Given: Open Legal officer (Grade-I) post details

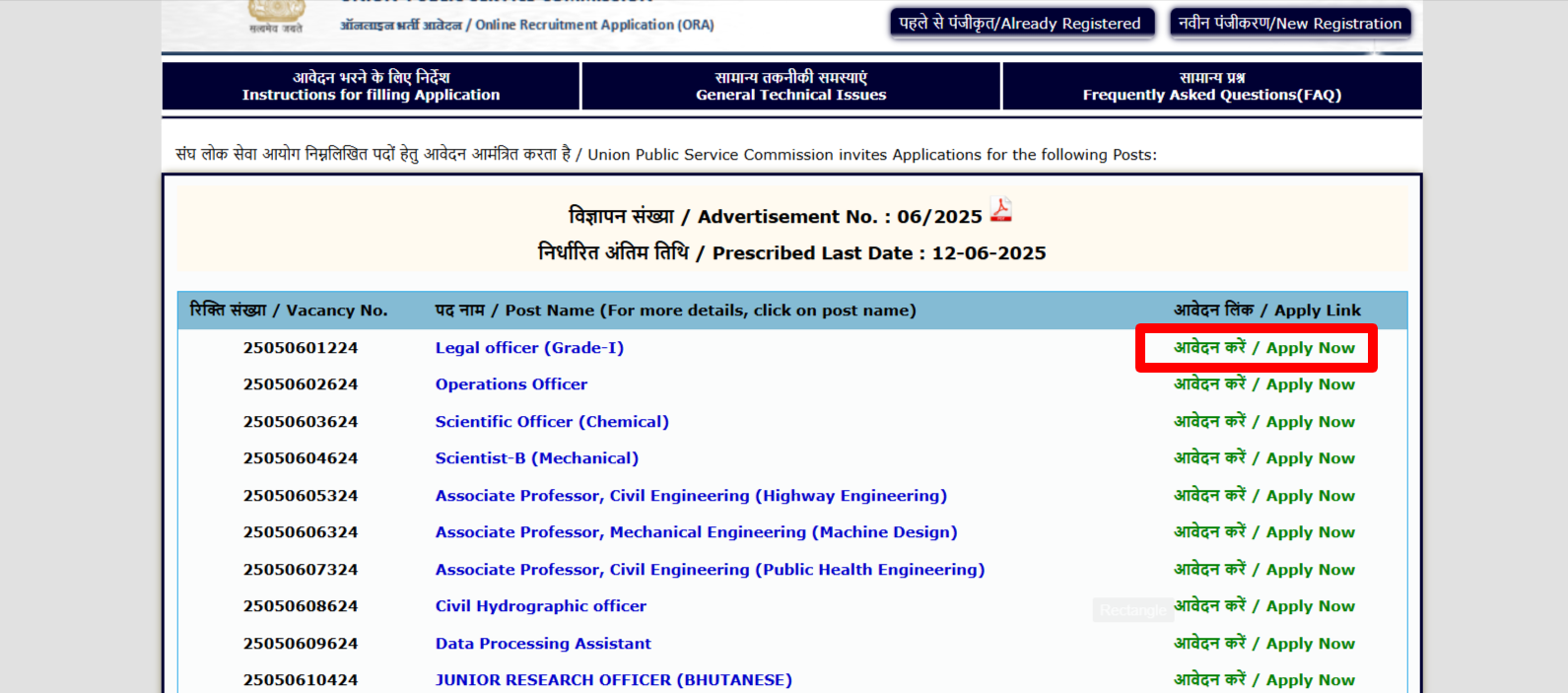Looking at the screenshot, I should point(529,348).
